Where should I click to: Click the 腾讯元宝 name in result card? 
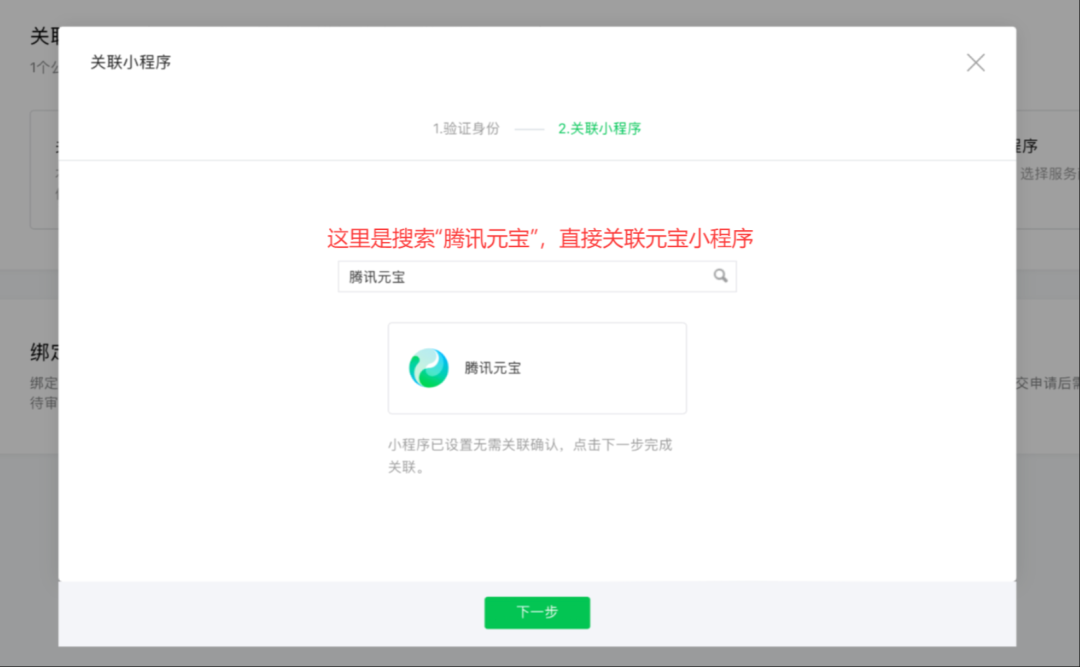point(492,368)
